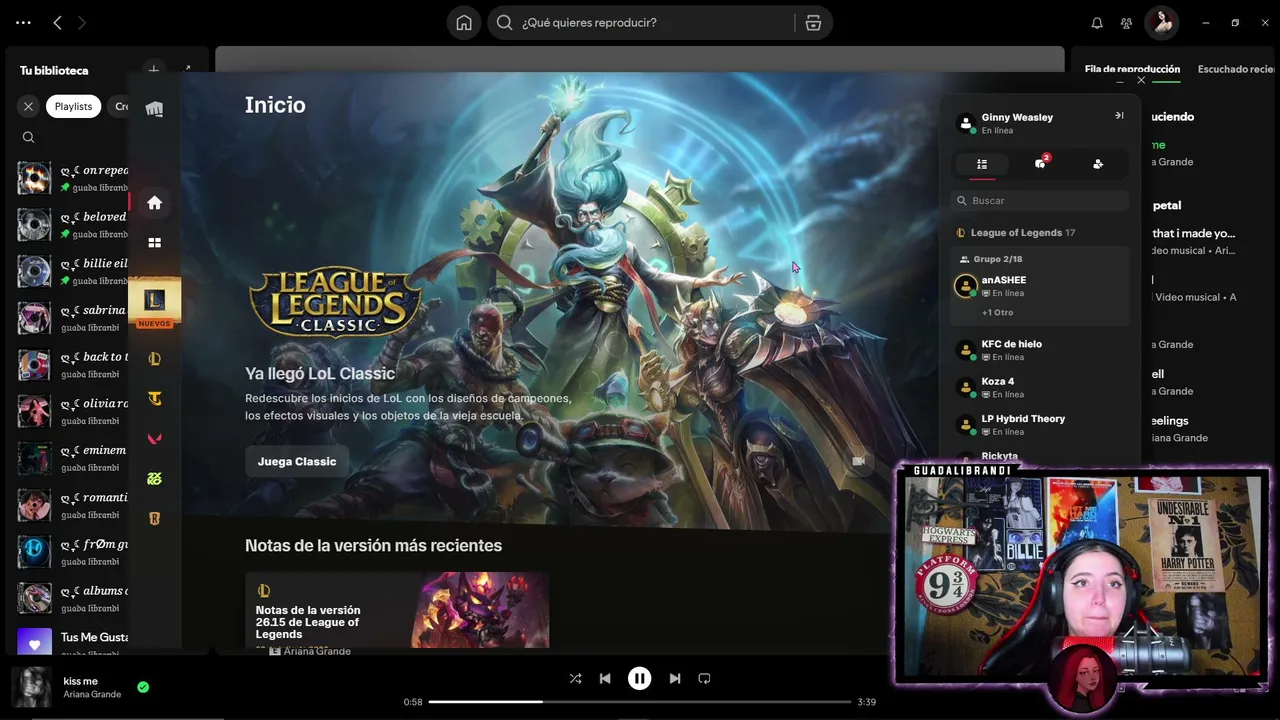
Task: Open the Browse icon in Spotify search bar
Action: tap(813, 22)
